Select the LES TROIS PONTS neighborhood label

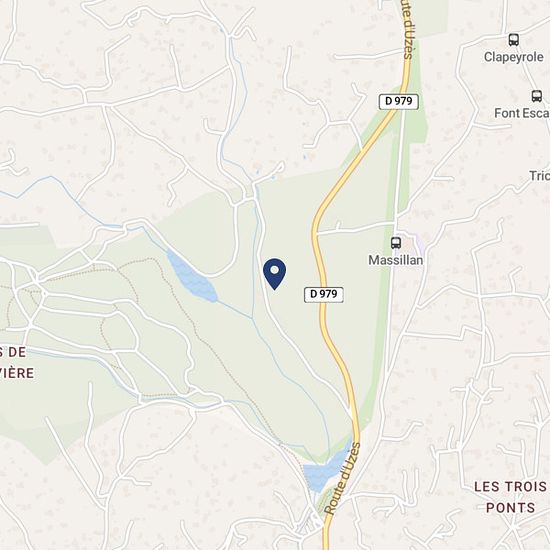click(511, 497)
